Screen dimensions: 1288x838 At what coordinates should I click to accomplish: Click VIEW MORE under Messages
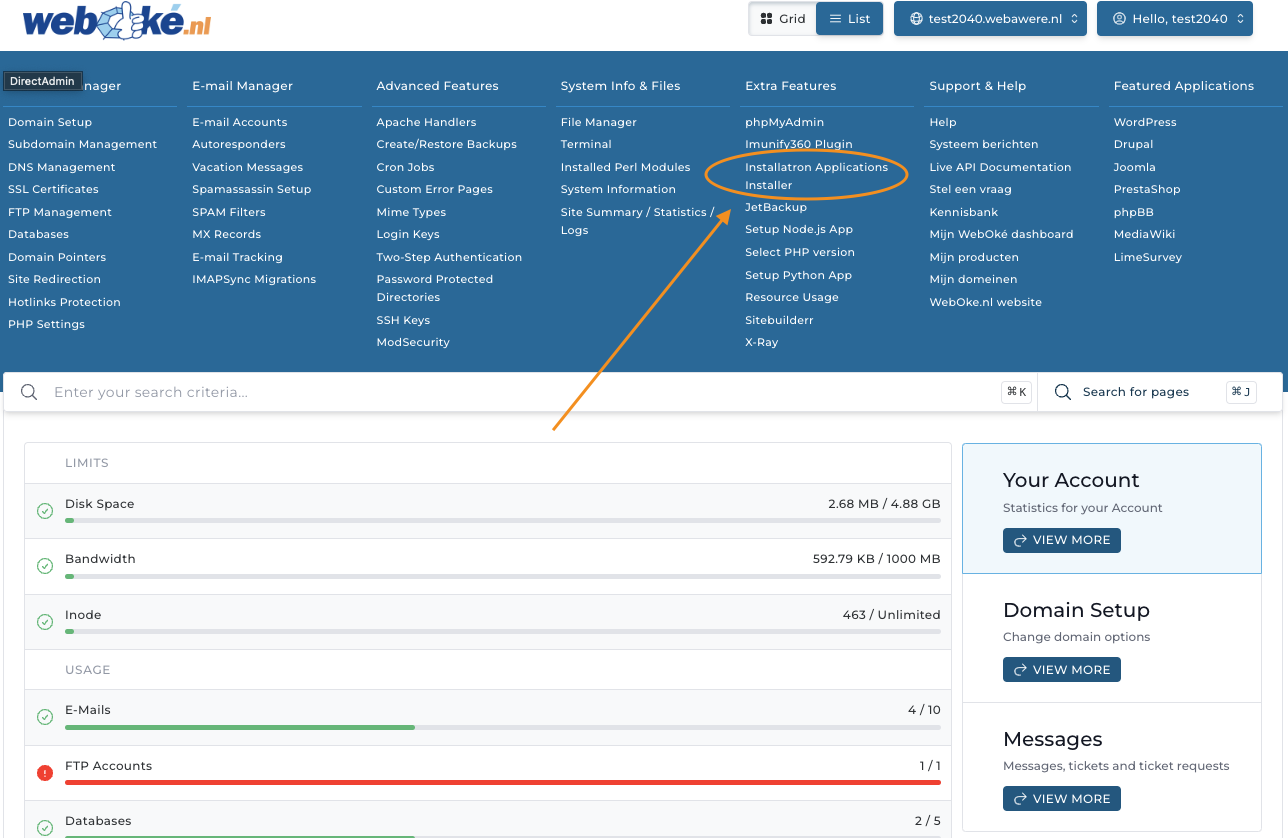click(x=1062, y=799)
